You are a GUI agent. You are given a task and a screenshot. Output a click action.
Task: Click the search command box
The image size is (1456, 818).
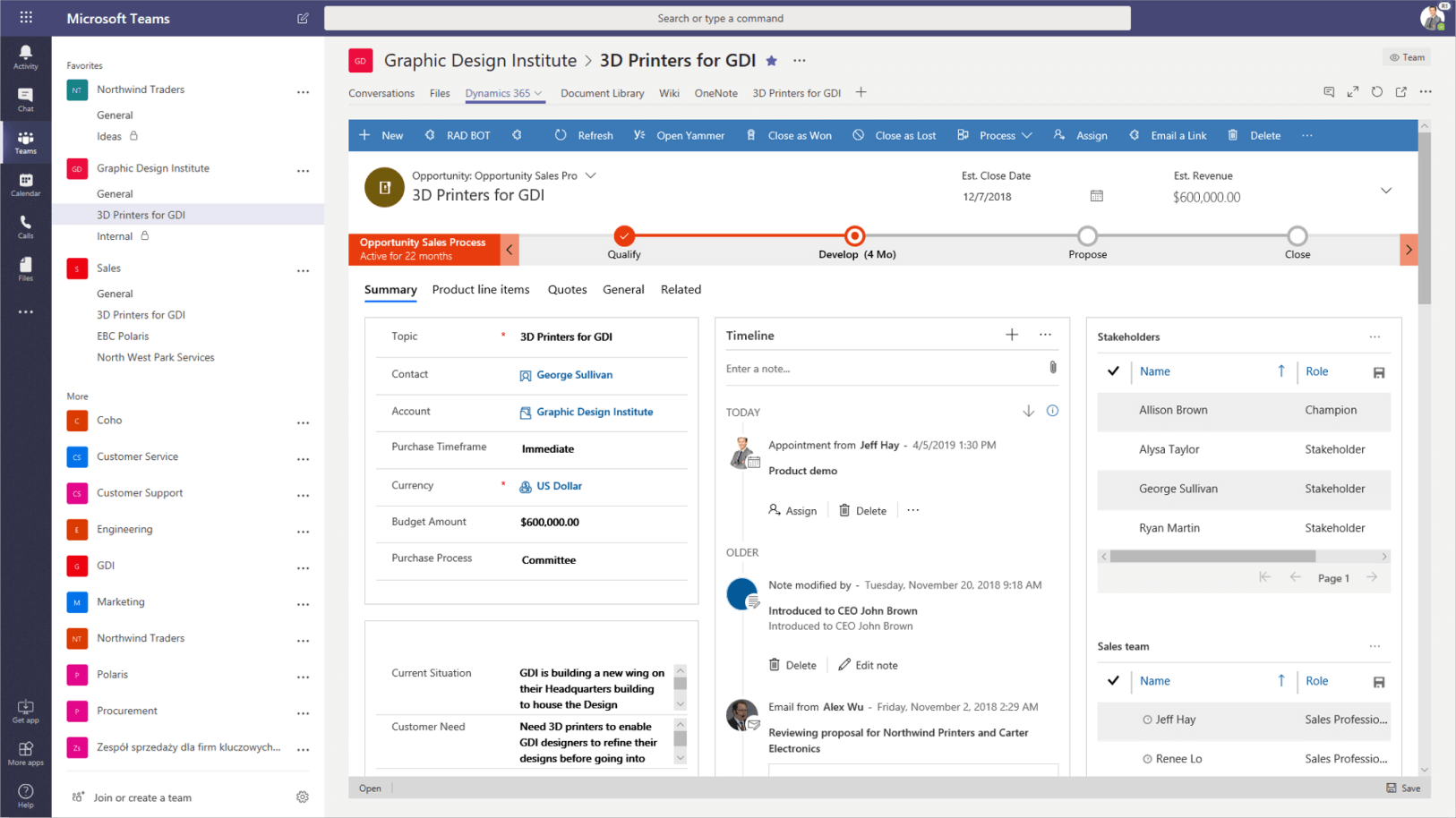727,18
